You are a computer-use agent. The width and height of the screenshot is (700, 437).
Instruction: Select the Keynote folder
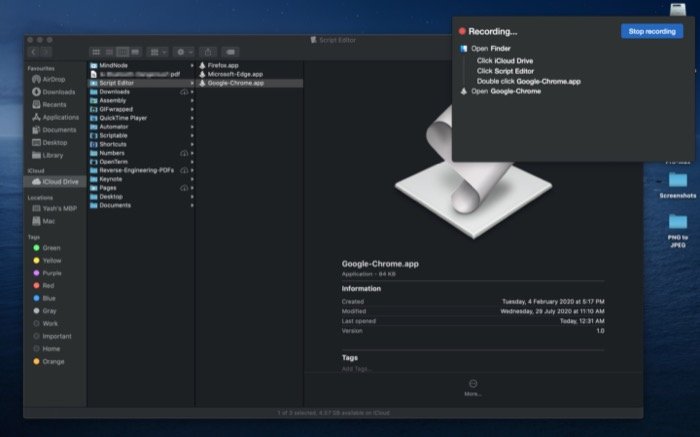(142, 179)
